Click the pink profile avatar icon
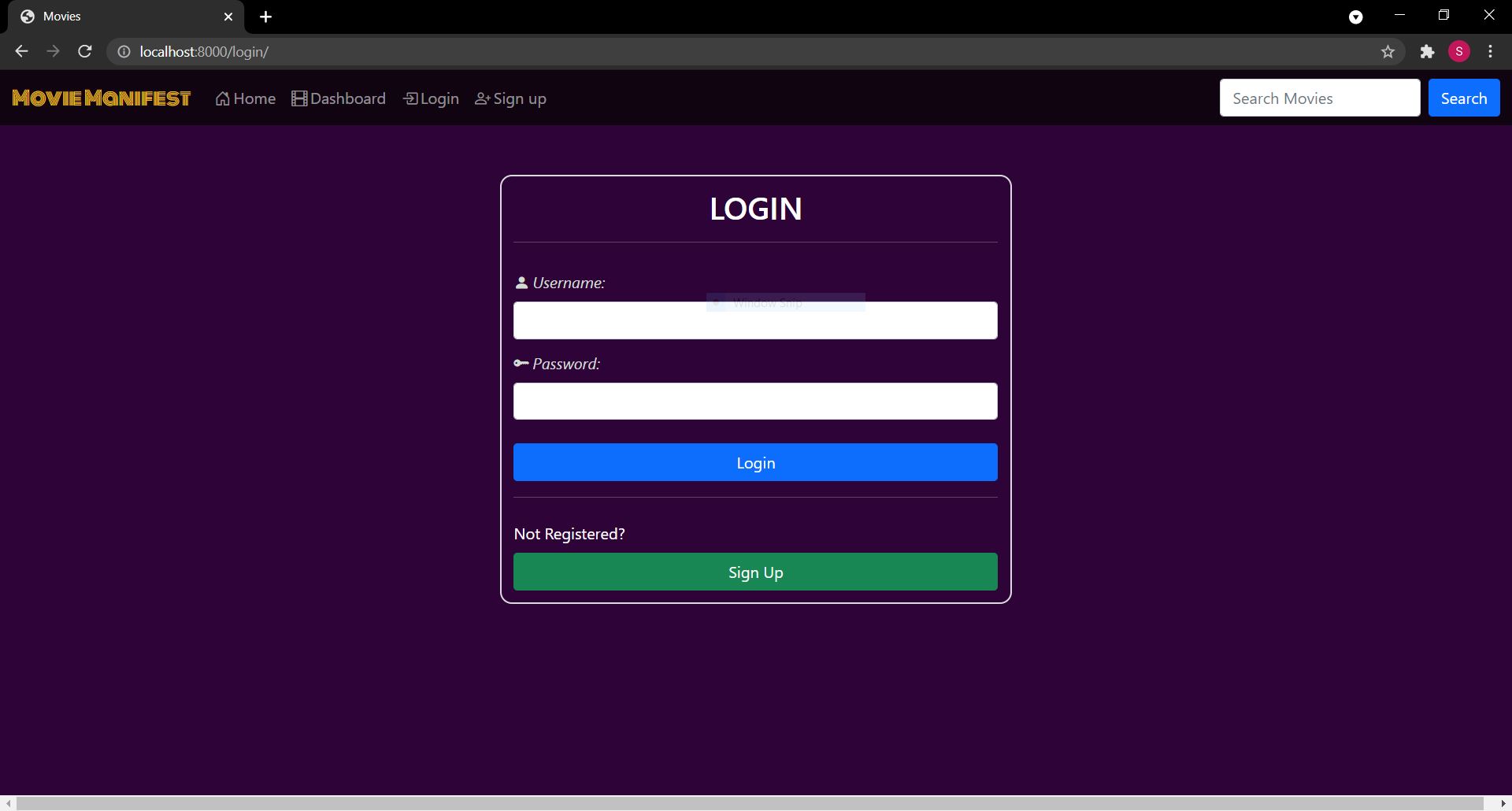1512x811 pixels. pos(1459,51)
